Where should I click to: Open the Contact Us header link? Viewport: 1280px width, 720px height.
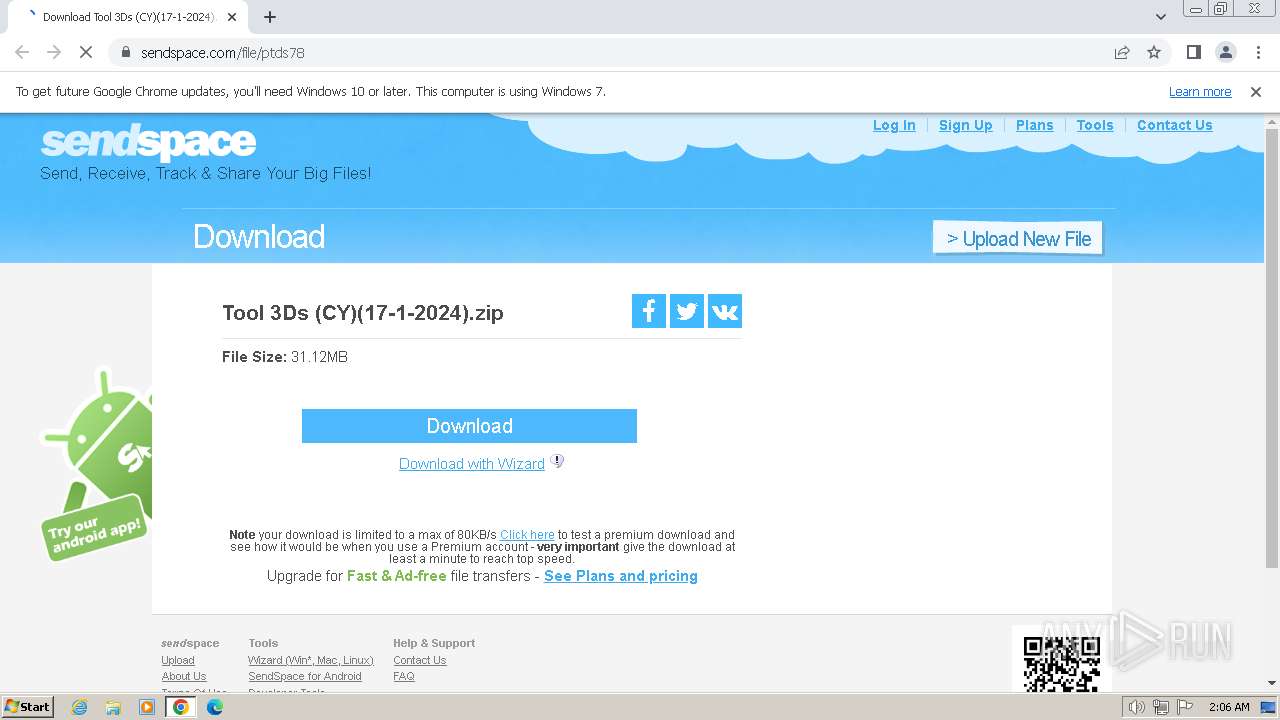pos(1174,125)
